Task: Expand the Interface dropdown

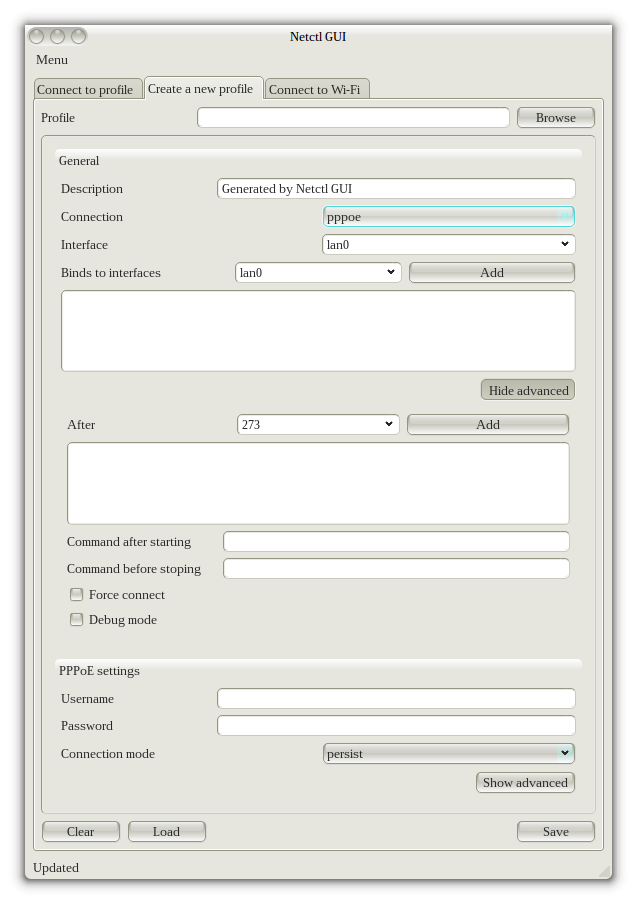Action: click(x=448, y=245)
